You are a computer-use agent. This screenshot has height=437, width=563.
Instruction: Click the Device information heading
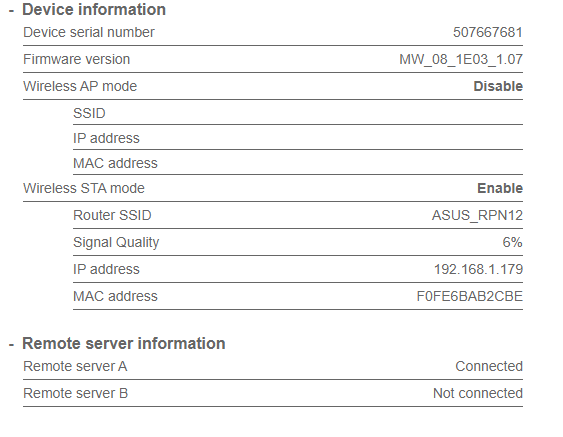[94, 10]
